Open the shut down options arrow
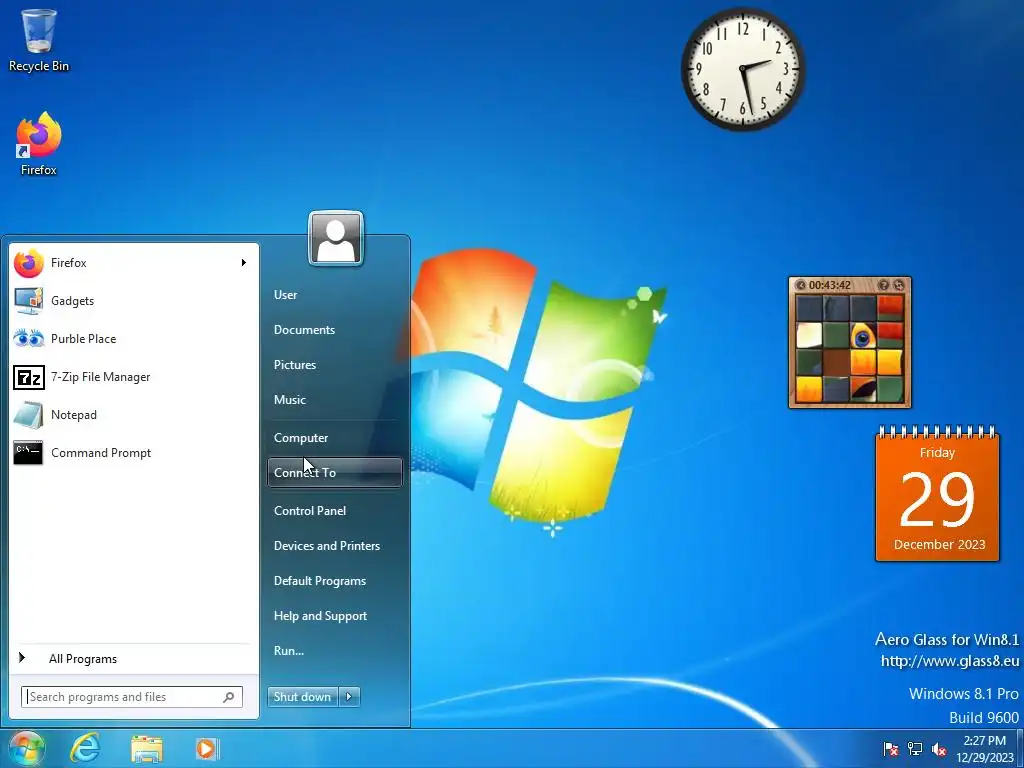 point(349,697)
